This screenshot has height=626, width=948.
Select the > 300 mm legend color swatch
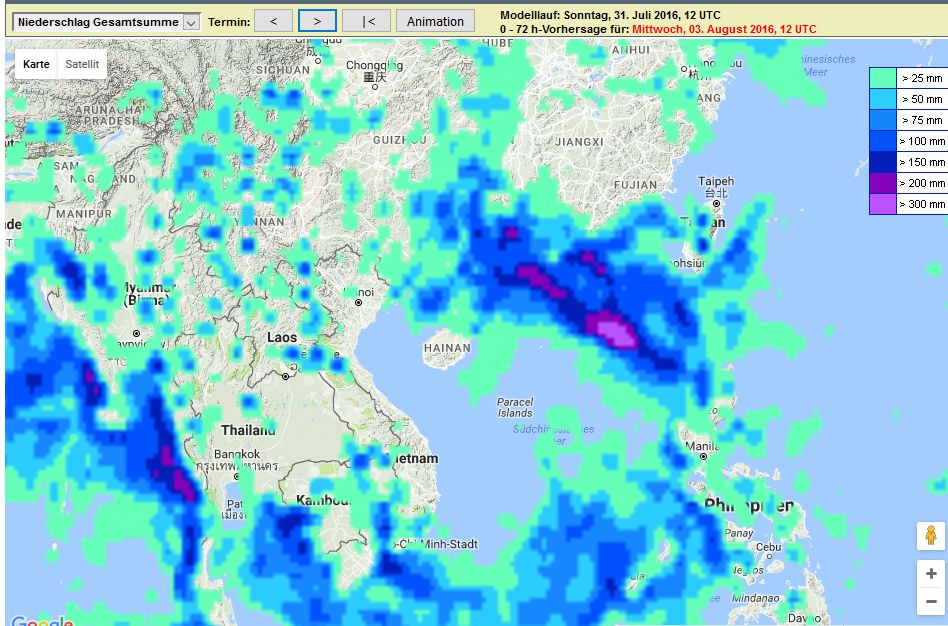882,204
